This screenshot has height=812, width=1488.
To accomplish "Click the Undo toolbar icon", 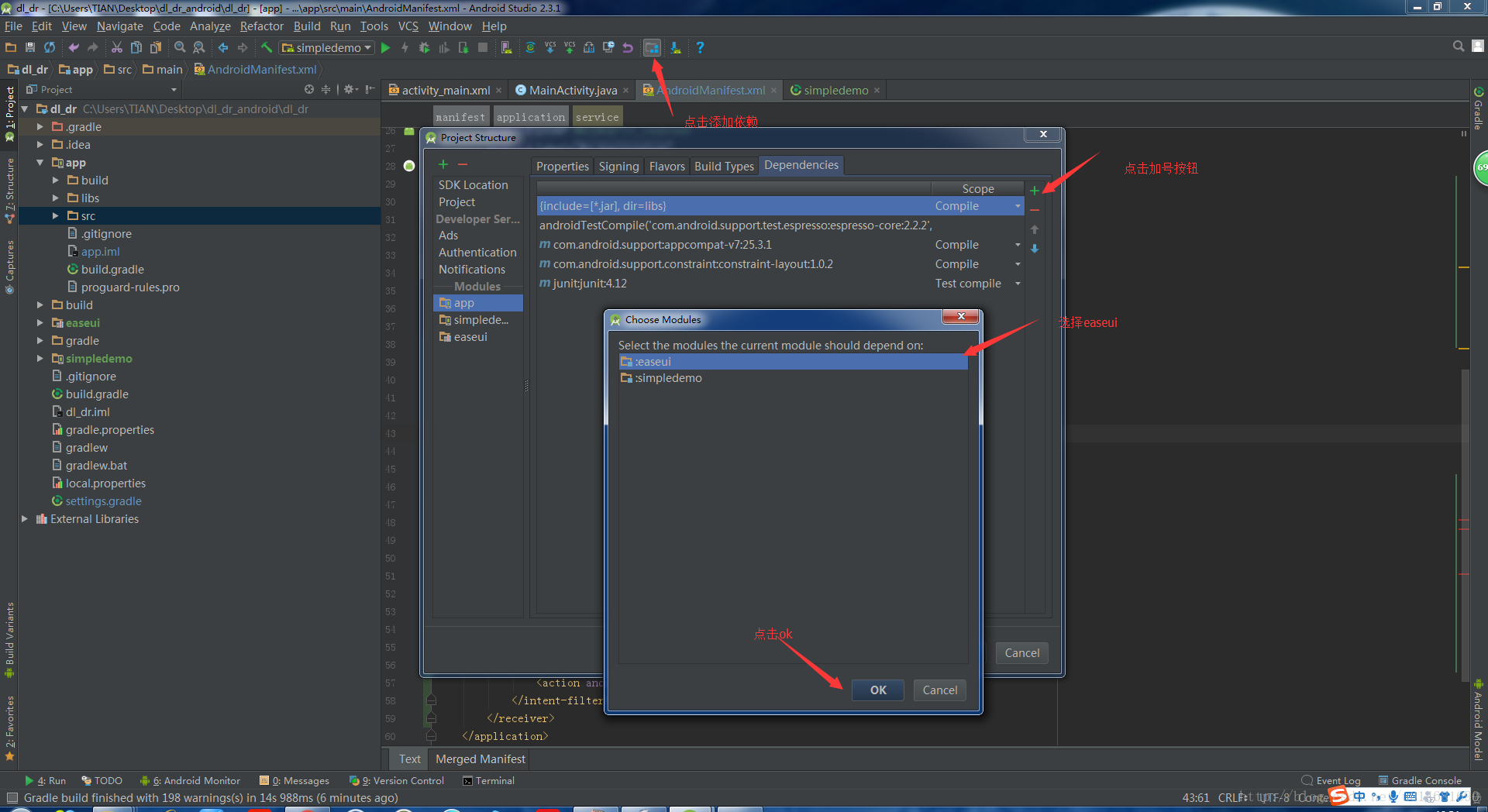I will click(x=74, y=47).
